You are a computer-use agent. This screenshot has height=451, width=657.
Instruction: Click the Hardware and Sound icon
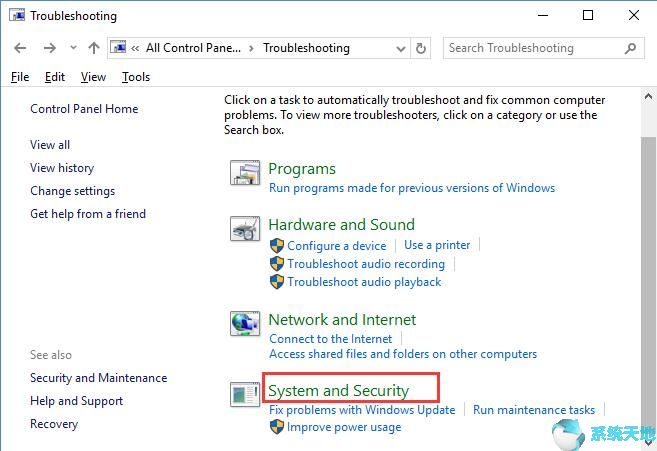tap(245, 228)
